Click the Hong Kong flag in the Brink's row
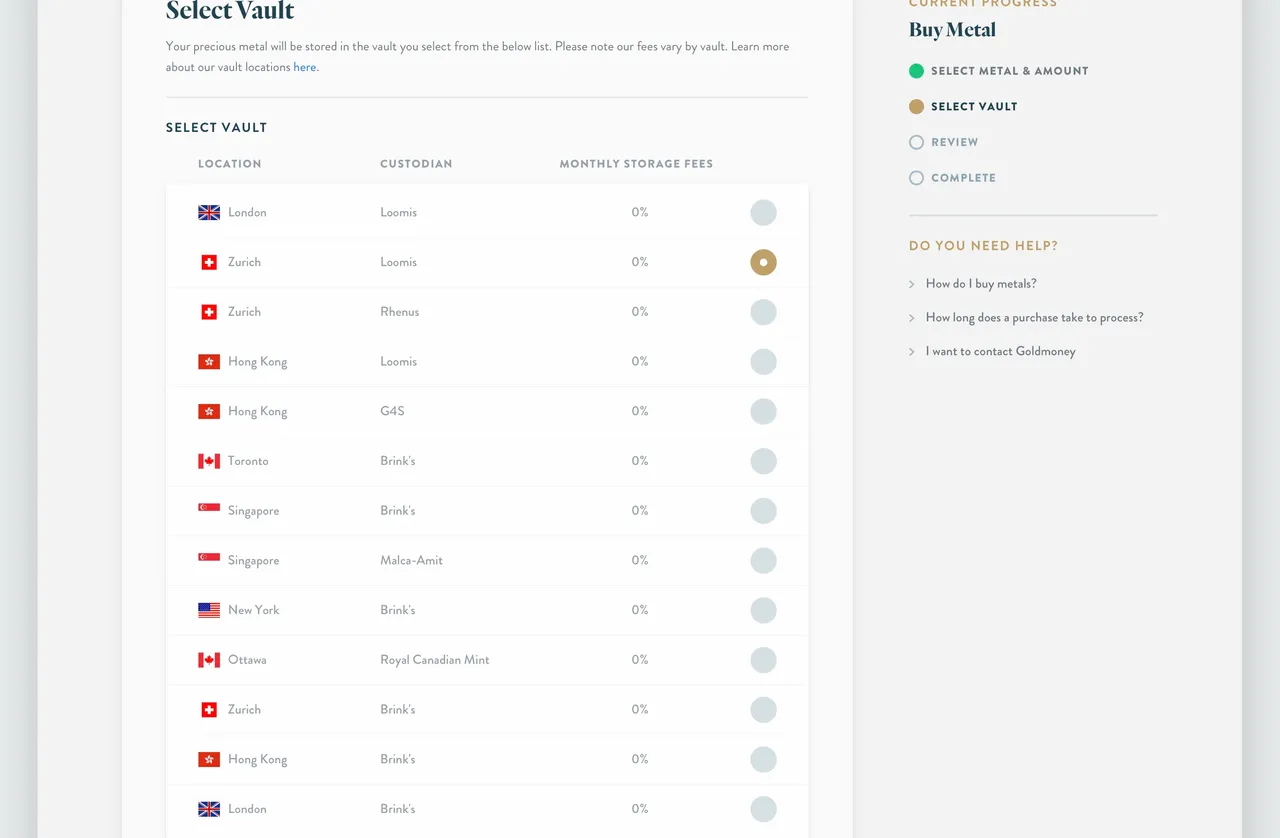Viewport: 1280px width, 838px height. pos(209,759)
